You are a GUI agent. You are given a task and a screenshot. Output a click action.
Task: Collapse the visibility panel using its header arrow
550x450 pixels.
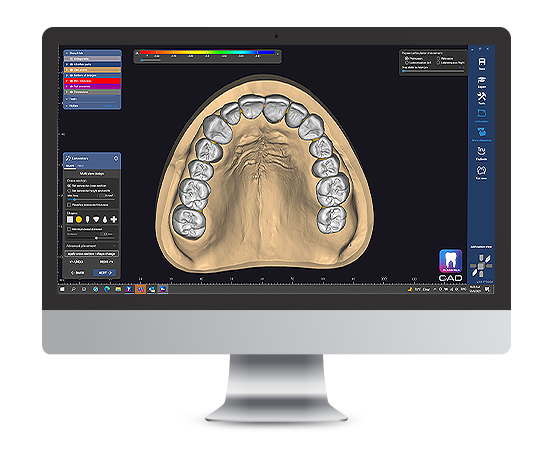pos(67,53)
